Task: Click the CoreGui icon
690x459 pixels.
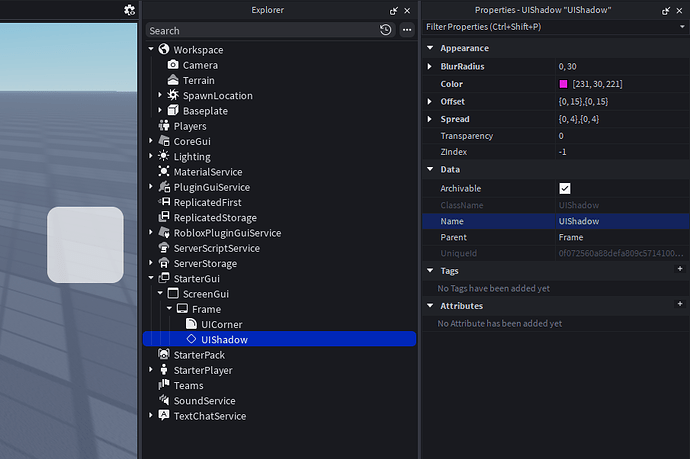Action: coord(164,141)
